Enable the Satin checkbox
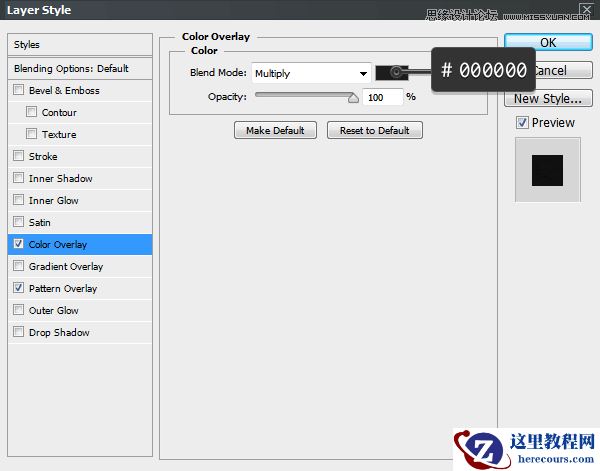The width and height of the screenshot is (600, 471). click(18, 222)
